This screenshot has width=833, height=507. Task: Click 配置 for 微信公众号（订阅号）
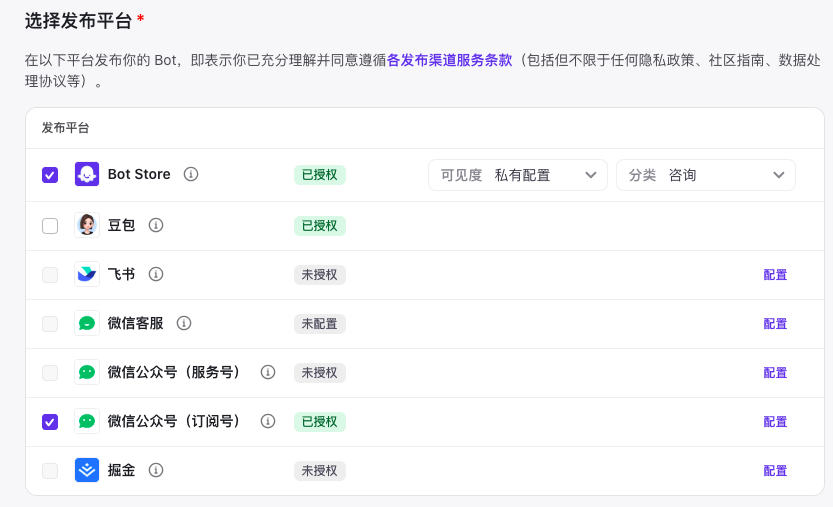(775, 421)
